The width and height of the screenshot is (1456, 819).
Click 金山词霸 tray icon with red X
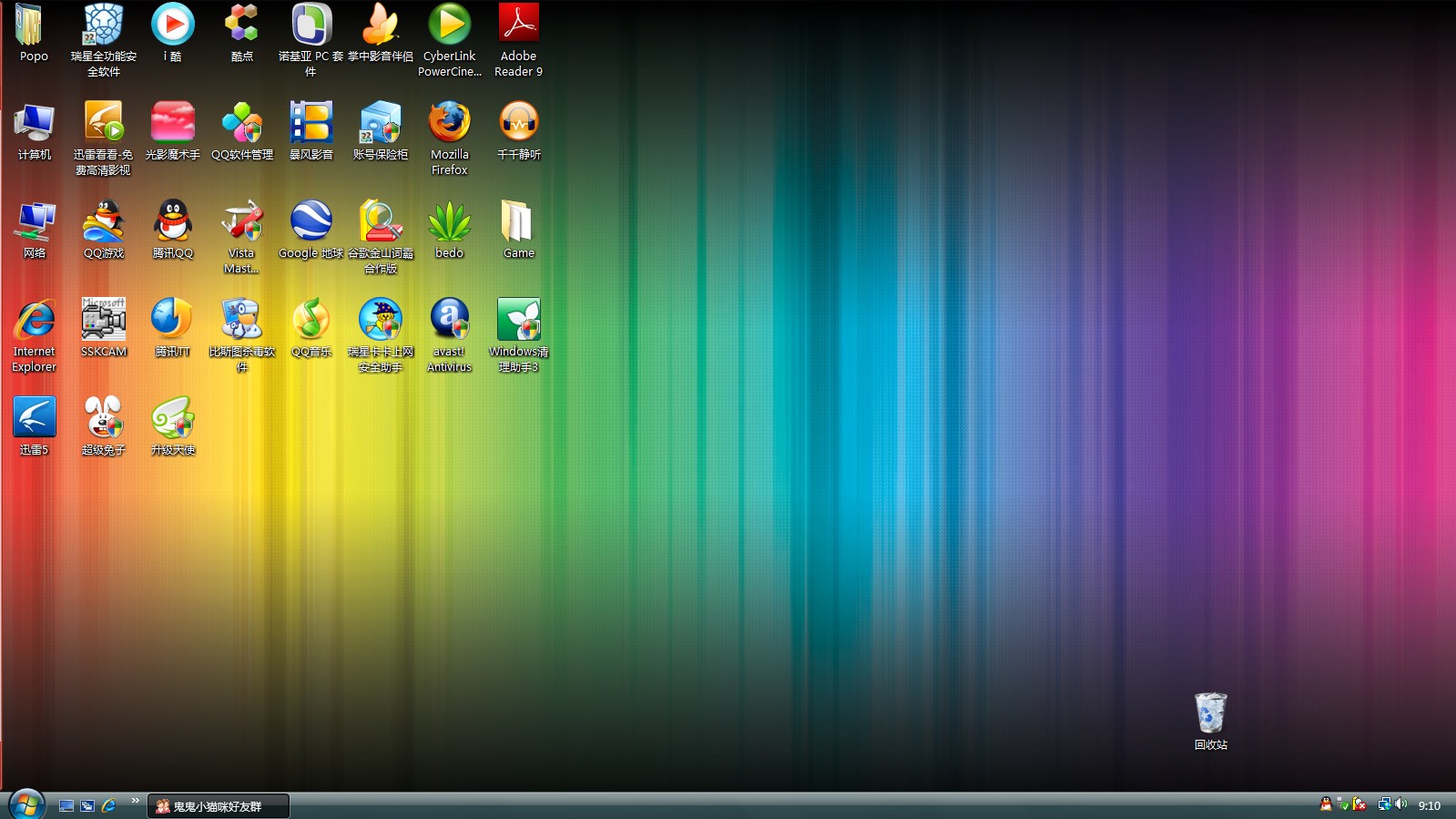click(1359, 804)
